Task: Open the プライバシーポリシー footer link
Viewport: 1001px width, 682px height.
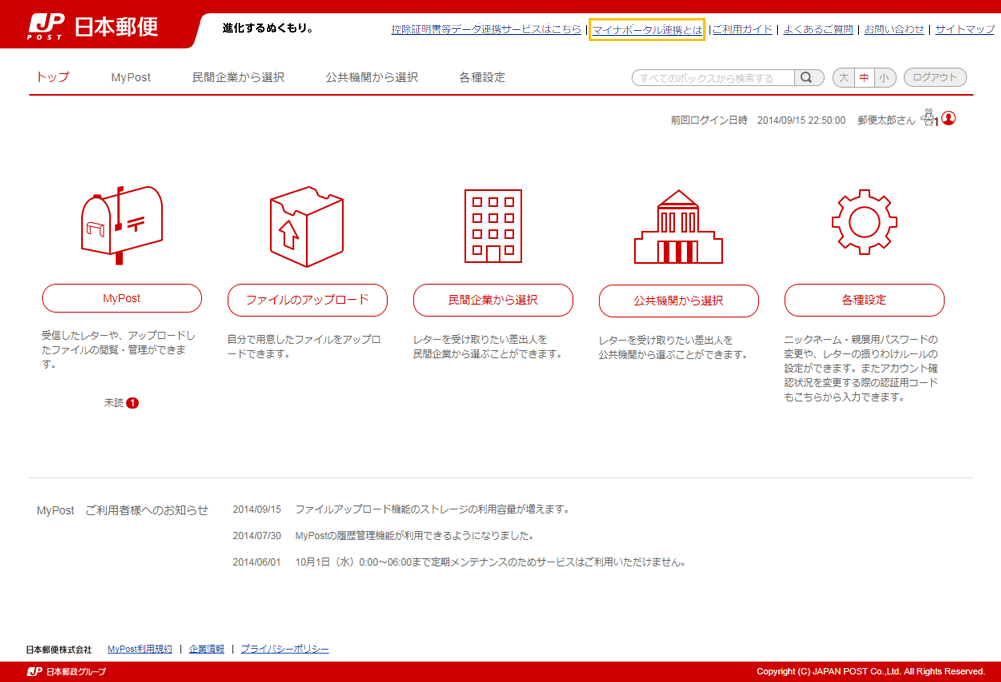Action: pyautogui.click(x=285, y=649)
